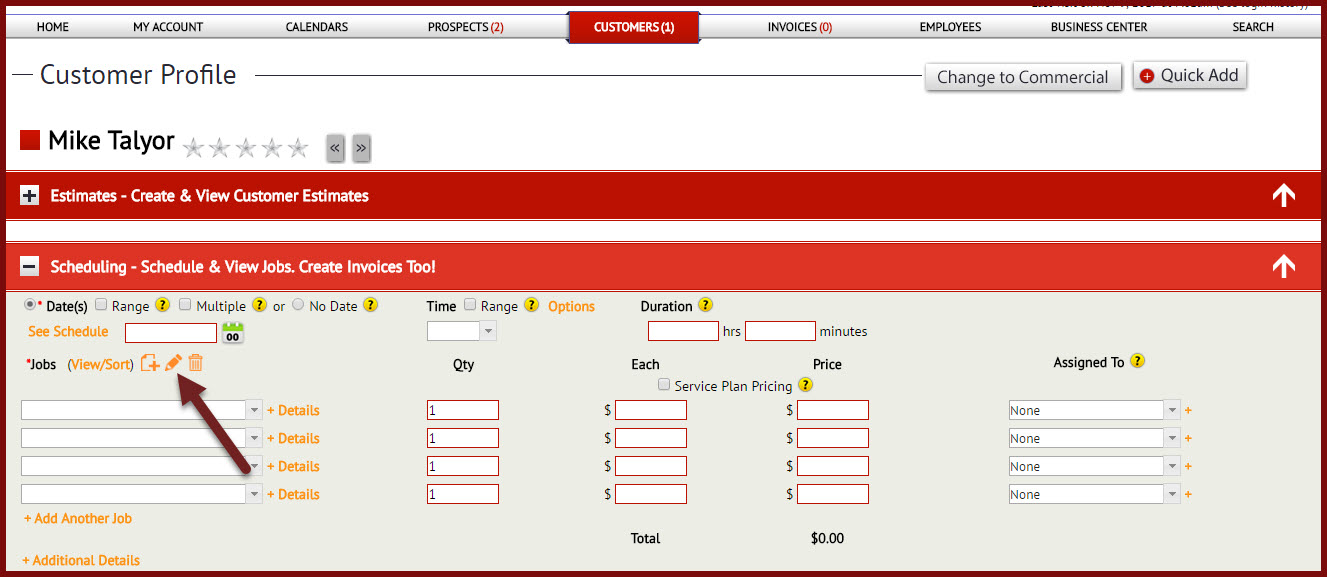Open the SEARCH tab
This screenshot has width=1327, height=577.
[x=1253, y=27]
